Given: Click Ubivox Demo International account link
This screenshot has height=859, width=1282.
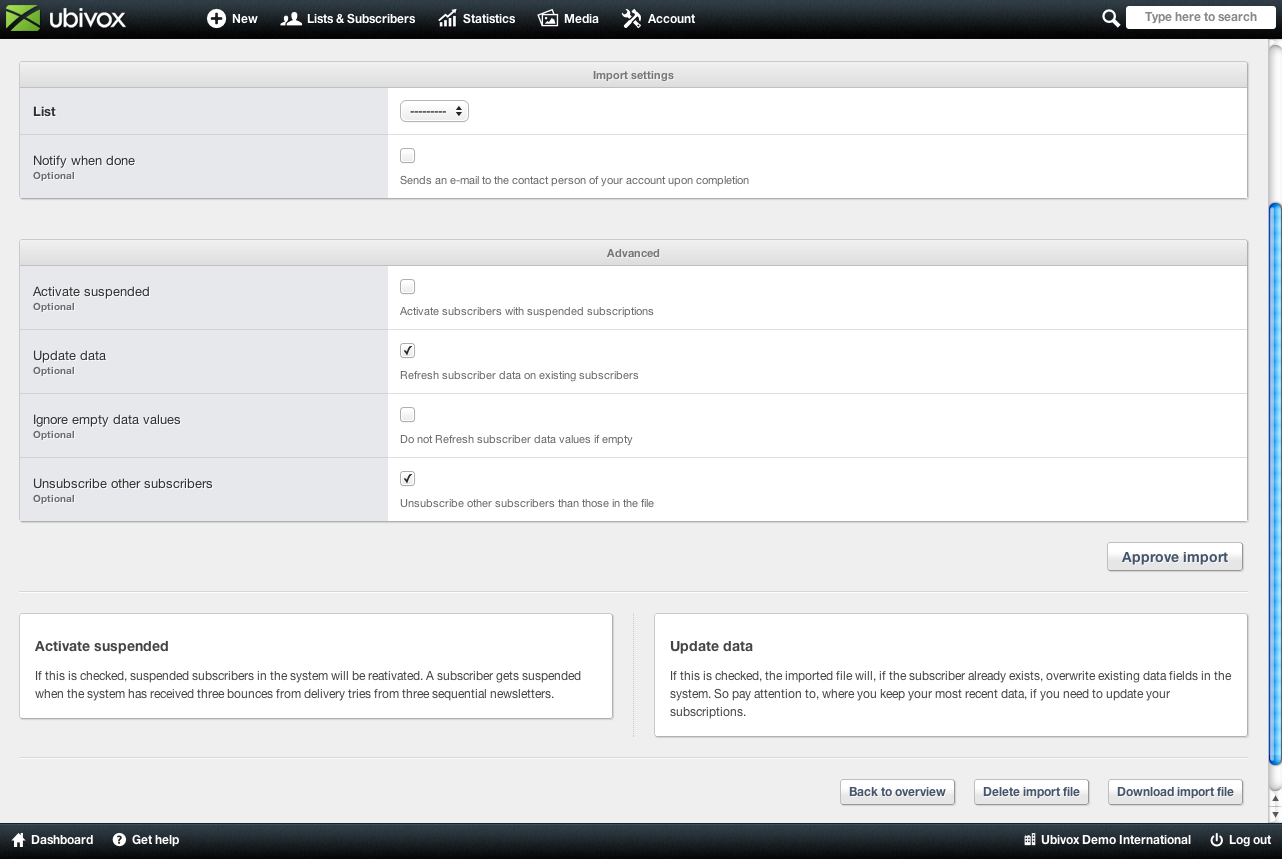Looking at the screenshot, I should coord(1107,840).
